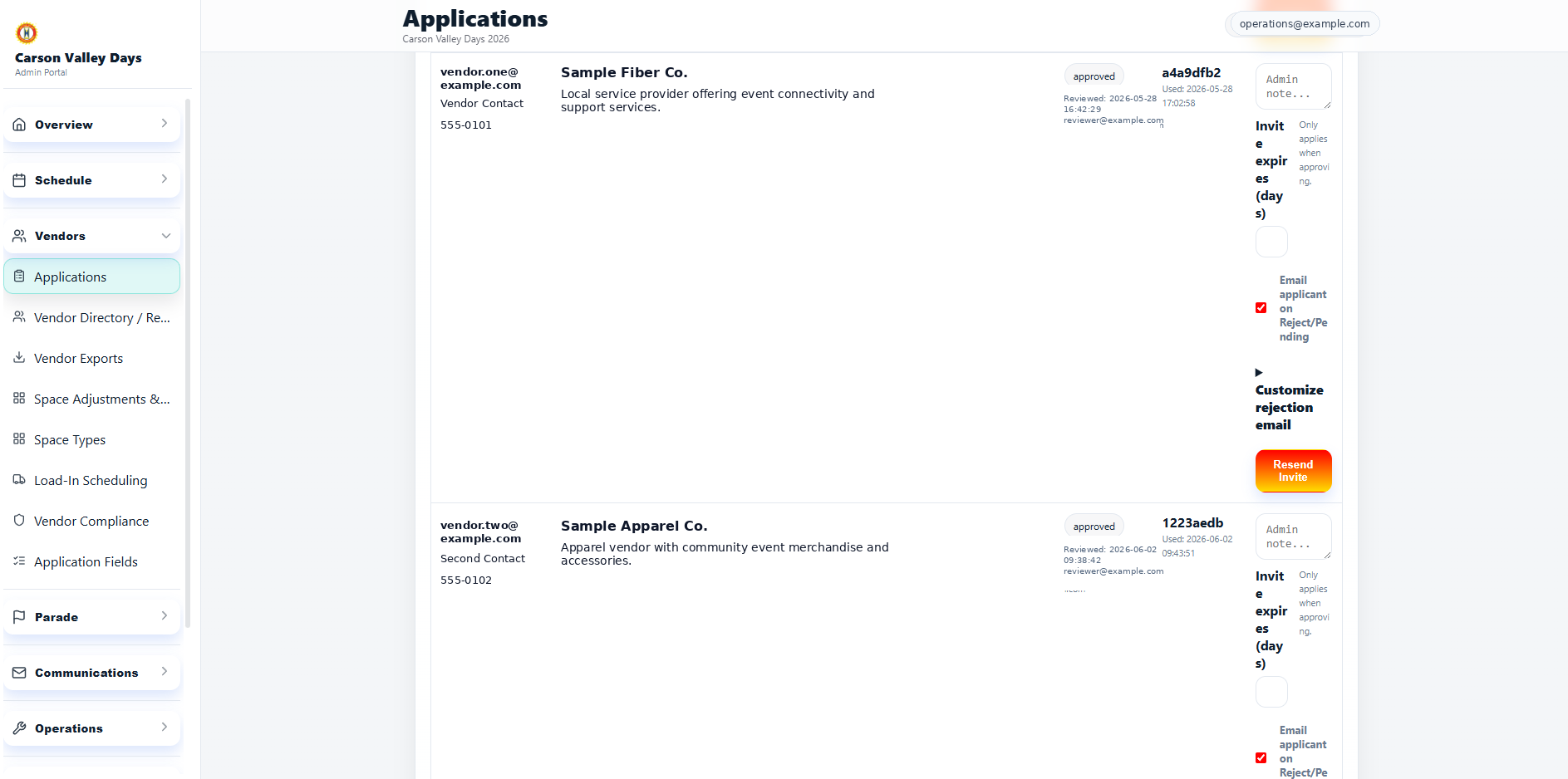This screenshot has height=779, width=1568.
Task: Click the Vendor Exports download icon
Action: tap(19, 357)
